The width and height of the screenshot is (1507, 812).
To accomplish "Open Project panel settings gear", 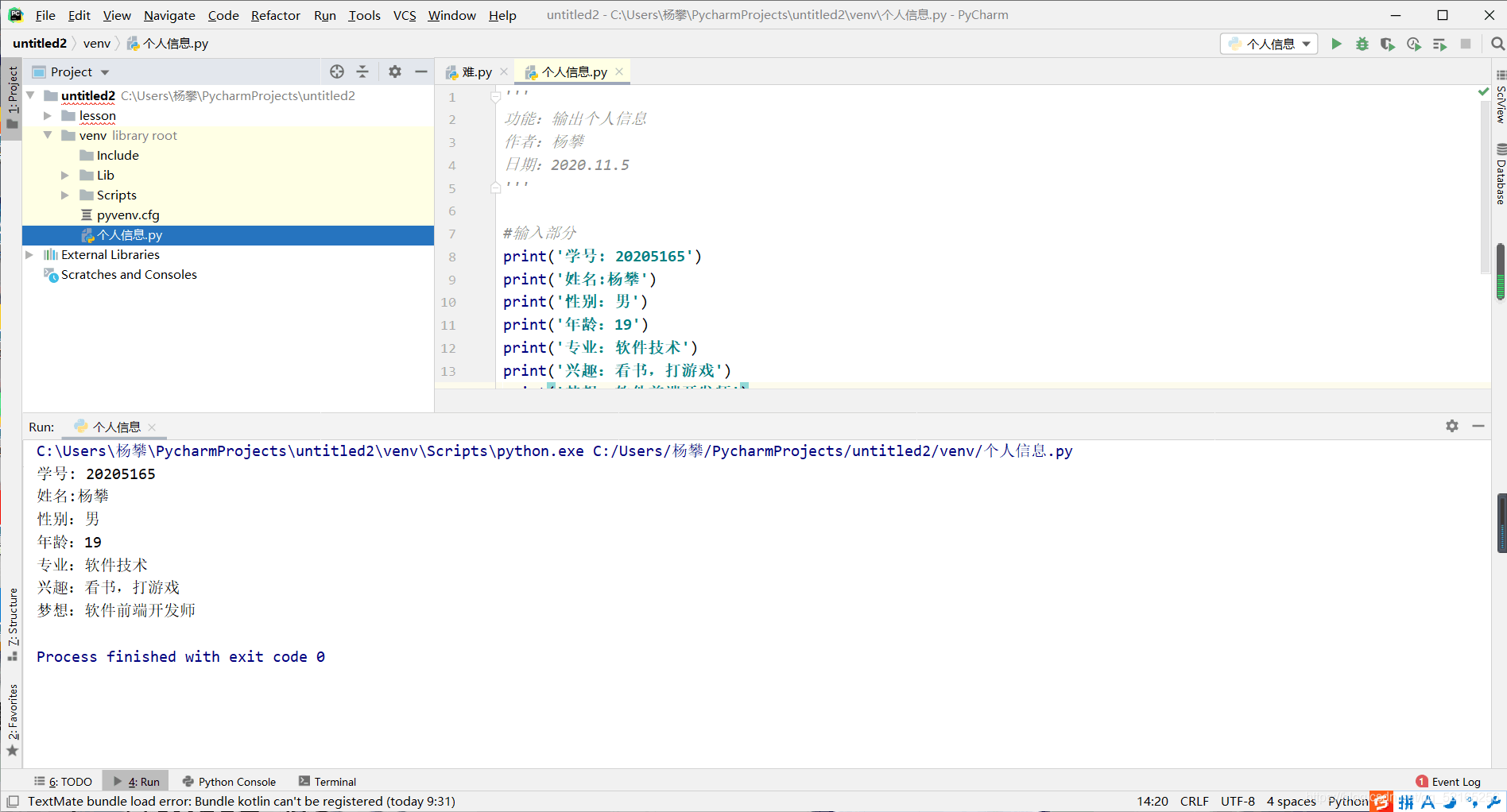I will 395,72.
